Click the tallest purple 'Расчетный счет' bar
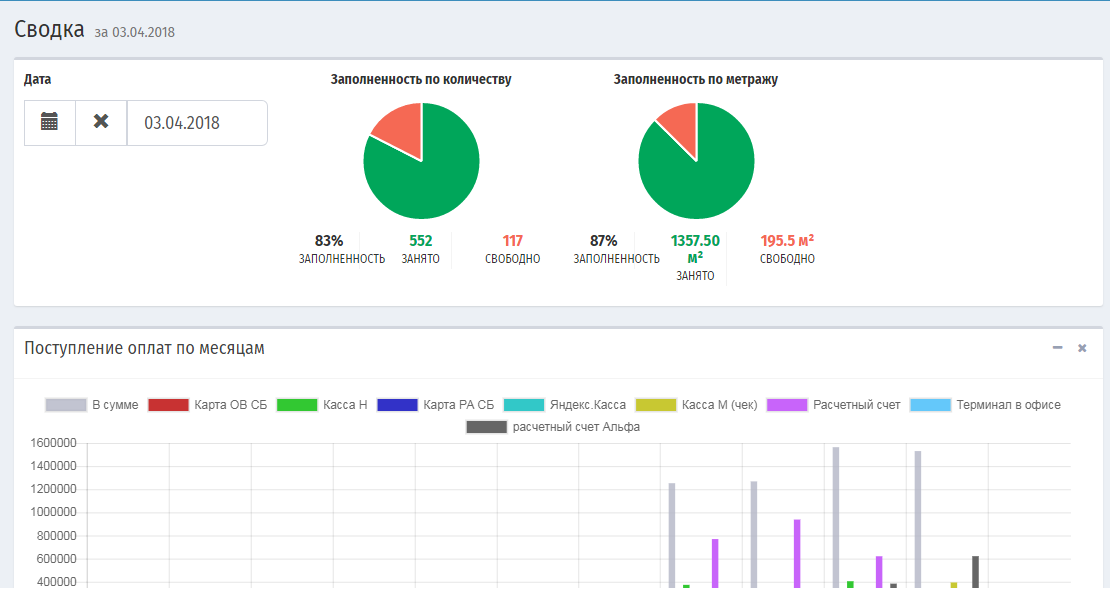 (x=797, y=552)
